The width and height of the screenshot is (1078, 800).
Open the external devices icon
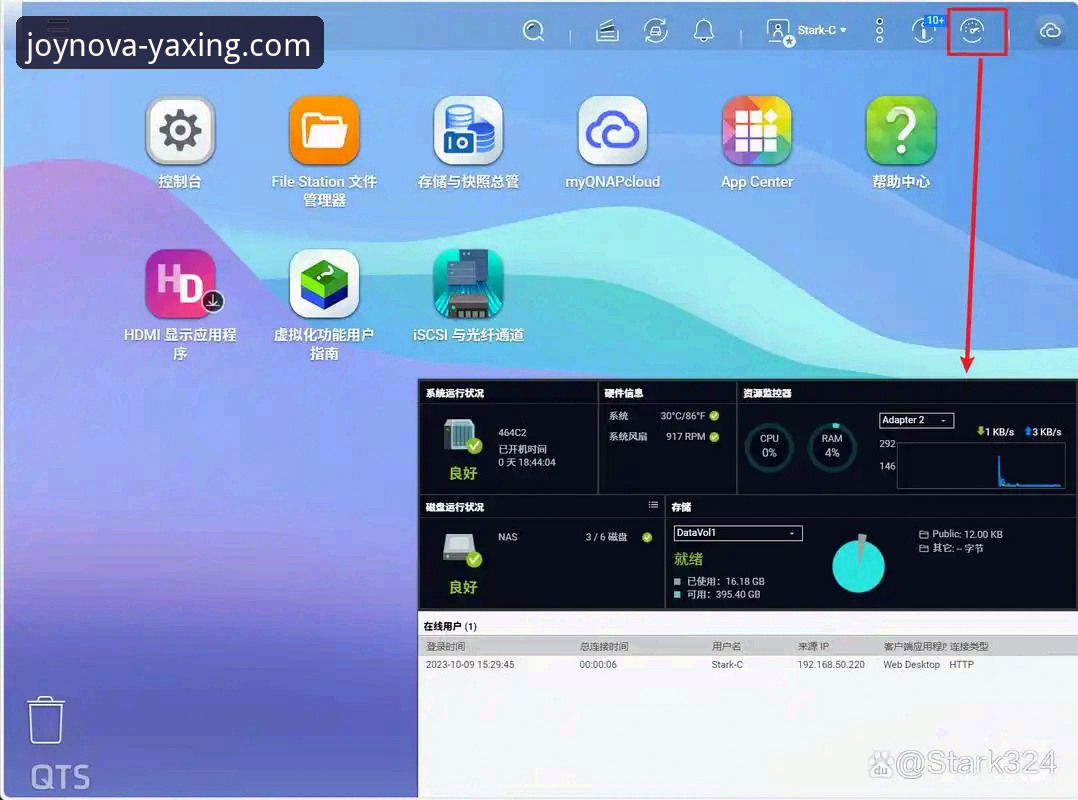[655, 30]
